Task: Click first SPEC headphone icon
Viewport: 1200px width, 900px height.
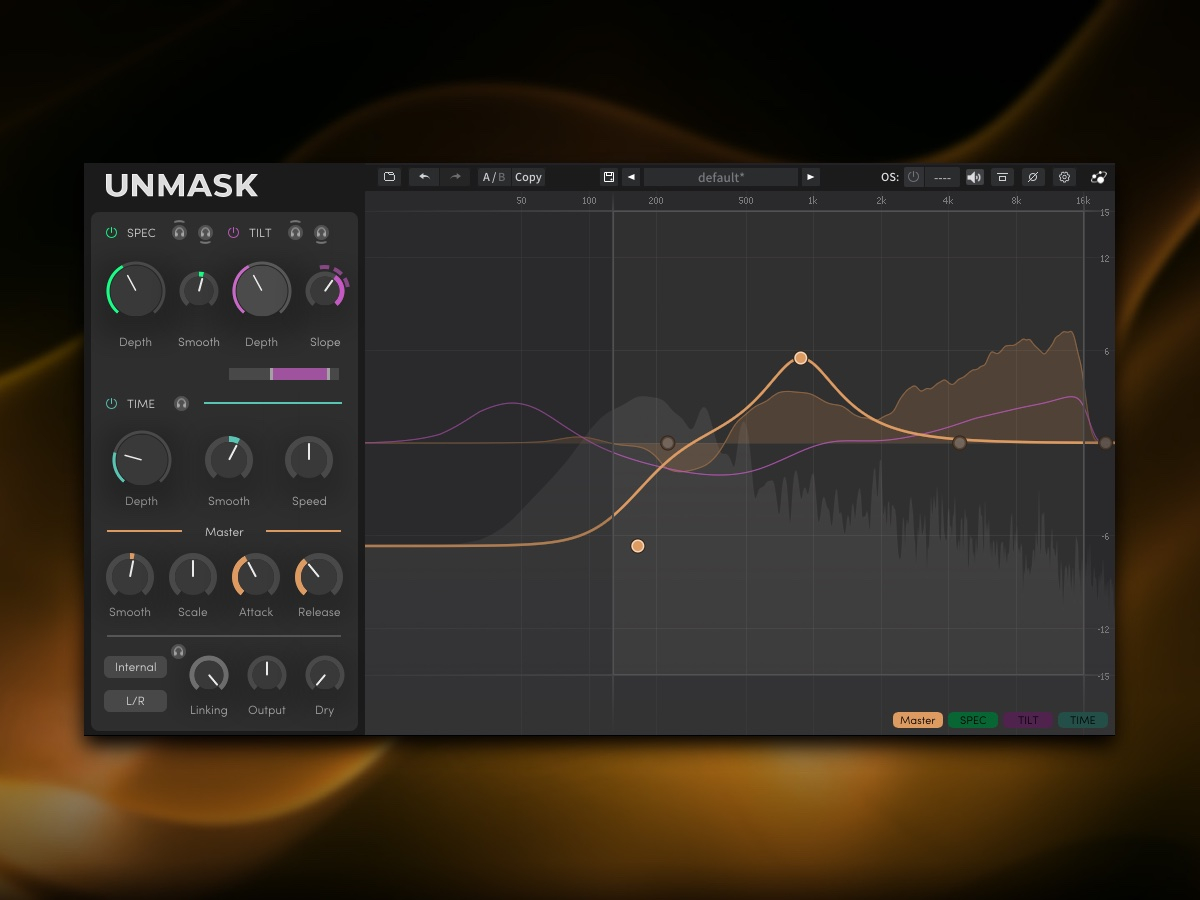Action: tap(179, 232)
